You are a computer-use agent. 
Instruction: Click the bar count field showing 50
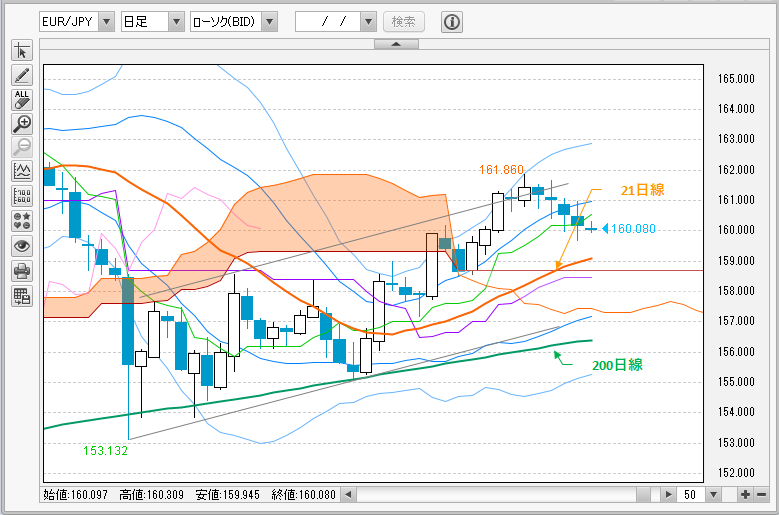click(x=691, y=495)
